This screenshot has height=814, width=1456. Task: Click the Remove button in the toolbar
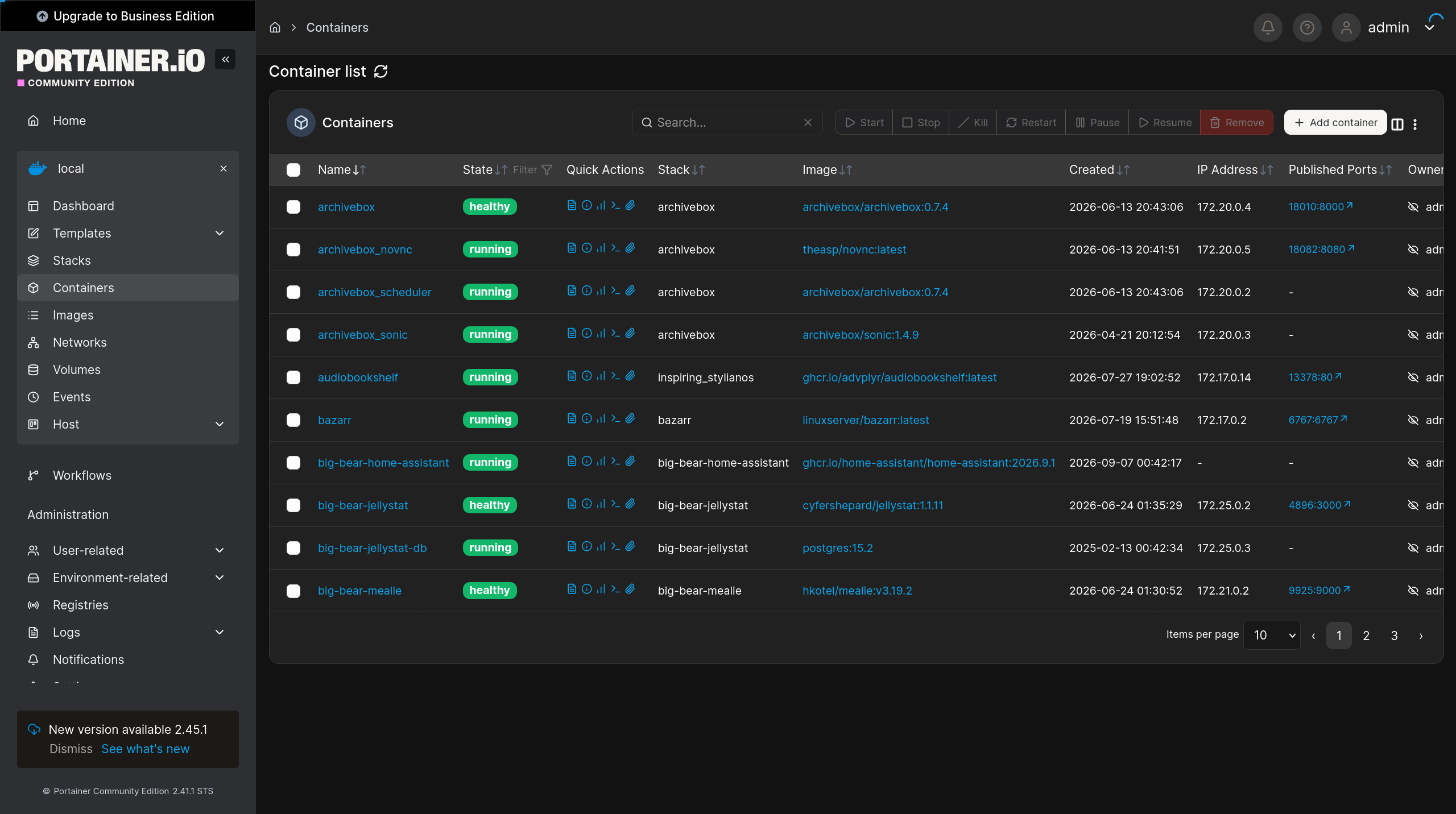1236,123
